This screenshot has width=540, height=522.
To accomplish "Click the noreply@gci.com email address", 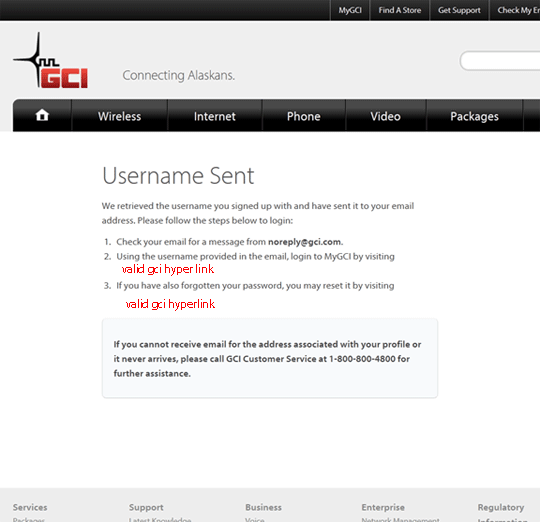I will (x=304, y=242).
